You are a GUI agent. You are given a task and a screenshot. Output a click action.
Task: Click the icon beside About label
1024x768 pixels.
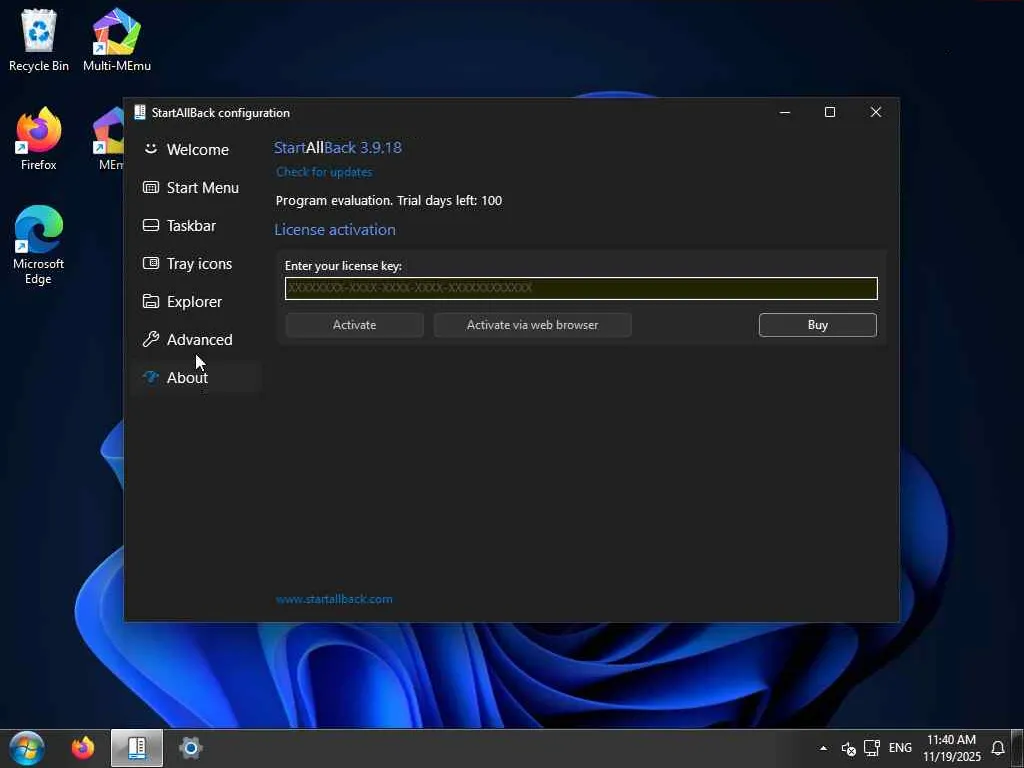point(151,377)
